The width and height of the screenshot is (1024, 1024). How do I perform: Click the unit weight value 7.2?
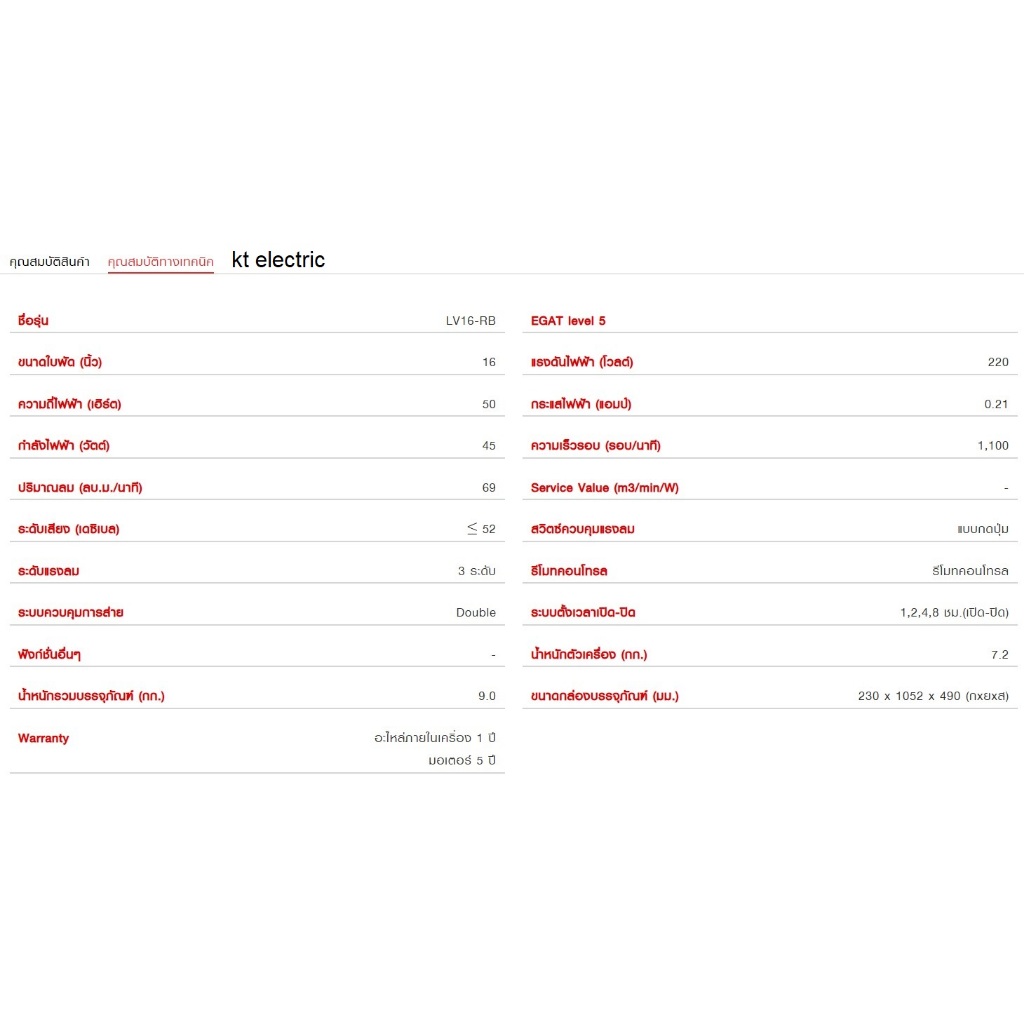999,654
